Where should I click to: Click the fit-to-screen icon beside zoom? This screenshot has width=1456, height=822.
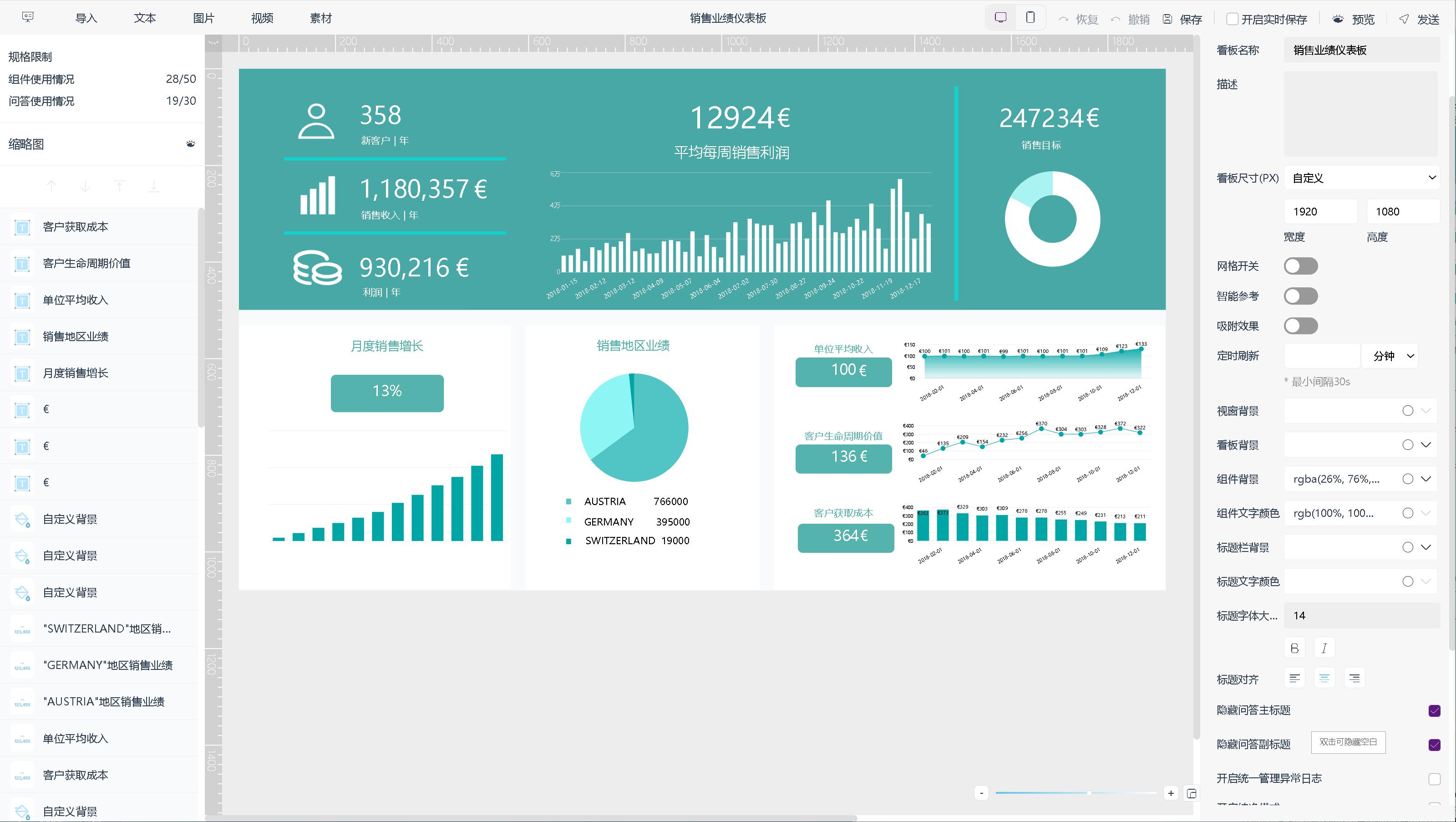(x=1192, y=793)
